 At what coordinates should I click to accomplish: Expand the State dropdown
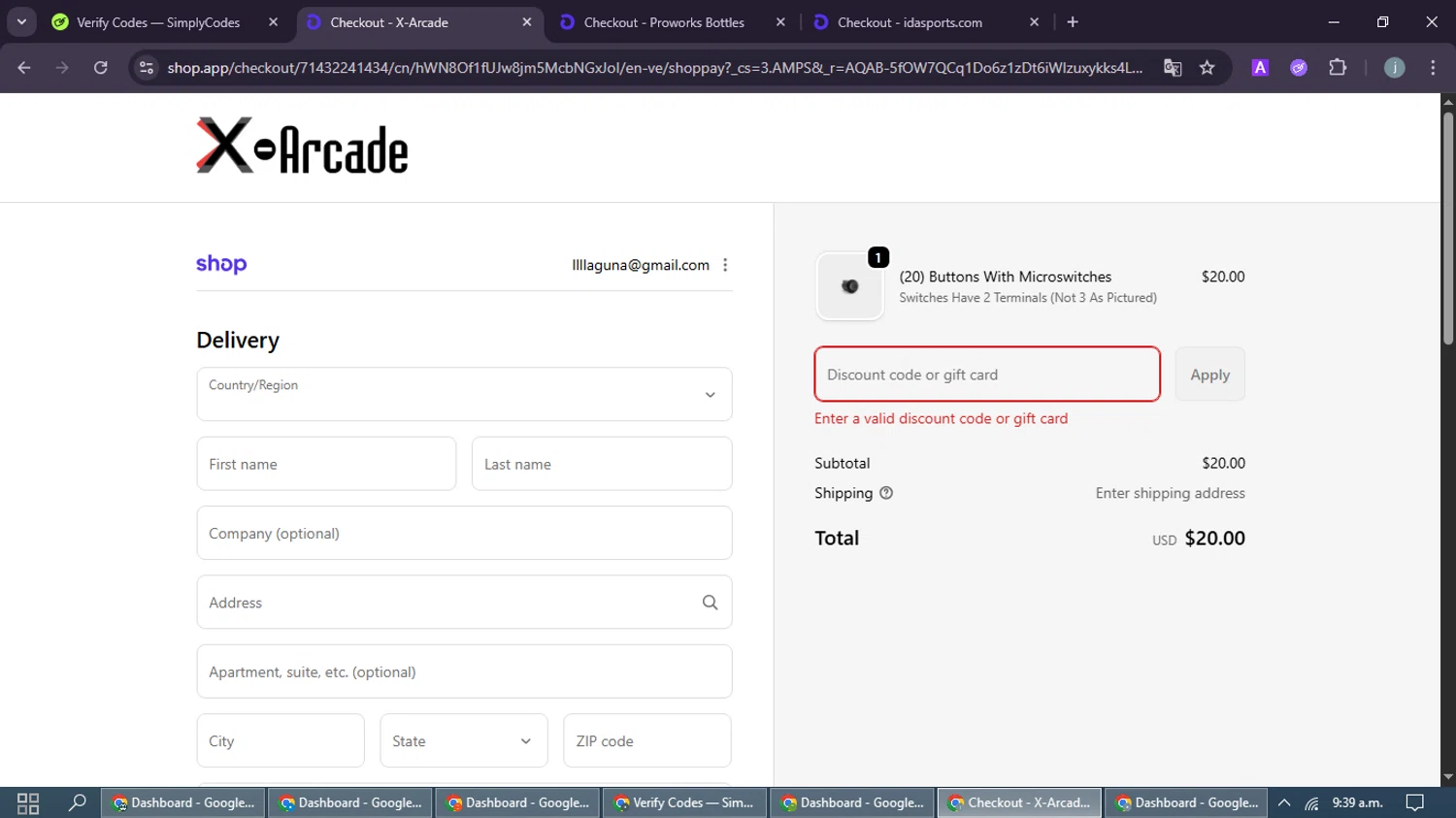464,740
